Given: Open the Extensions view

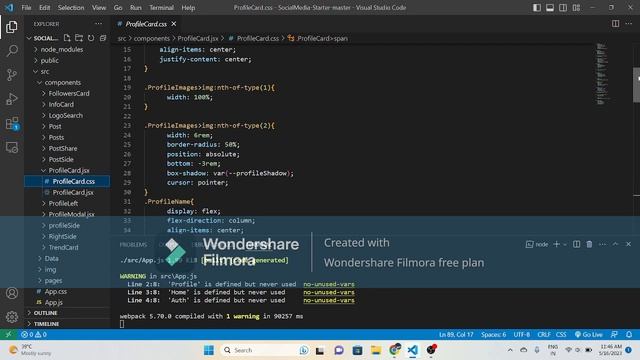Looking at the screenshot, I should (x=12, y=123).
